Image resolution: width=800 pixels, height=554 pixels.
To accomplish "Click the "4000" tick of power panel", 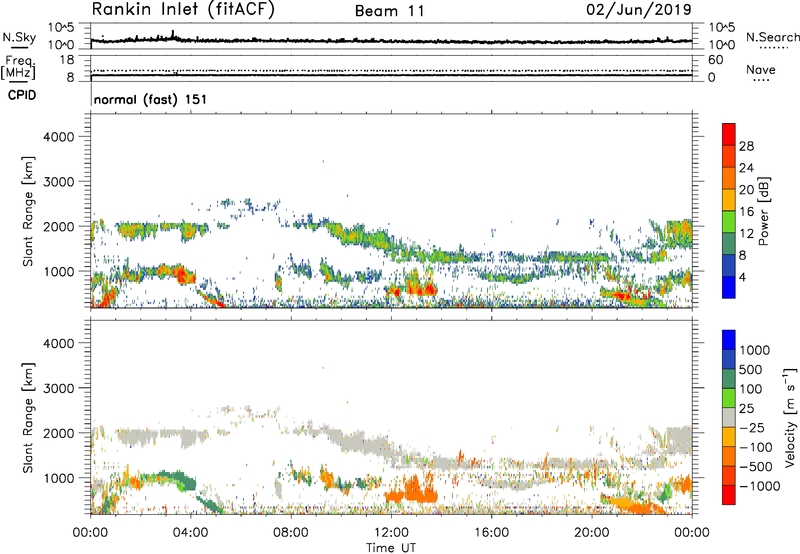I will click(58, 137).
